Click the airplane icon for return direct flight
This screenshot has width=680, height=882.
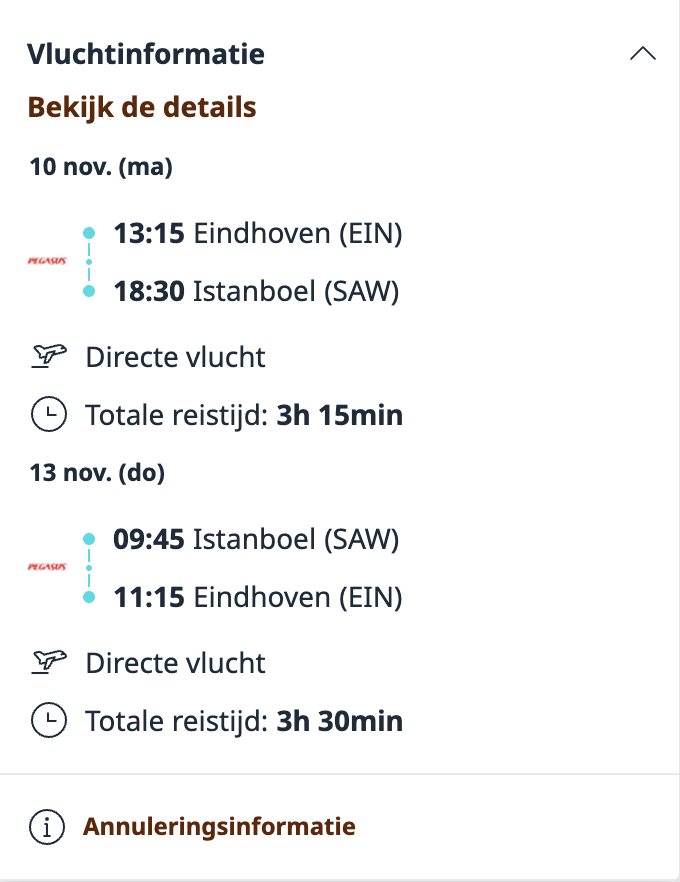pos(48,662)
